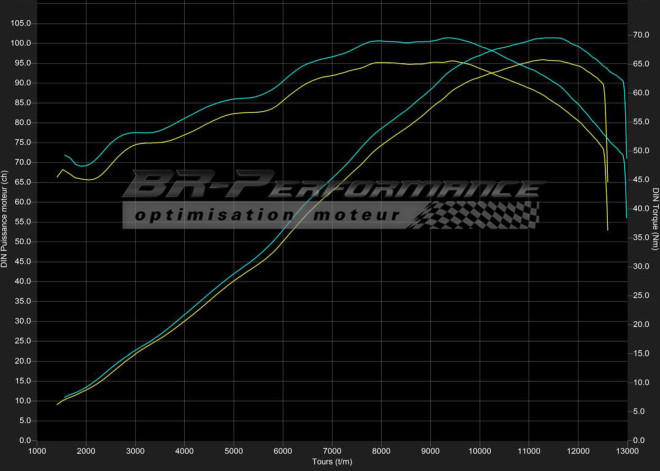This screenshot has height=471, width=660.
Task: Click the 105.0 tick on the power axis
Action: tap(22, 23)
